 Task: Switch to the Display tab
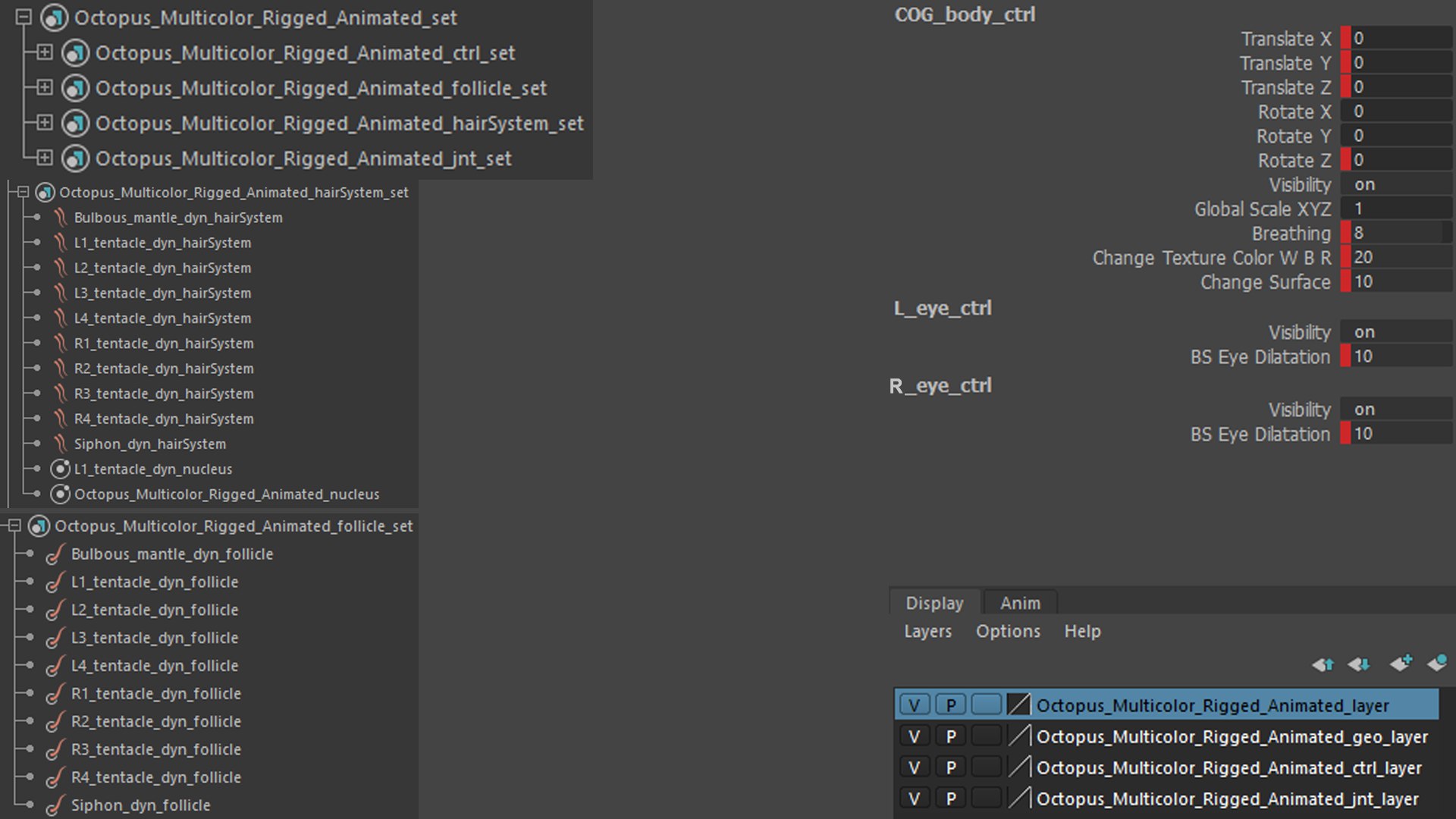click(934, 603)
